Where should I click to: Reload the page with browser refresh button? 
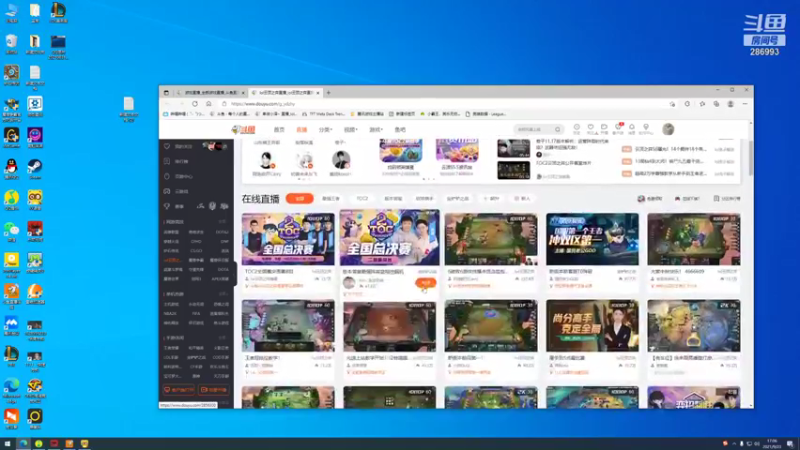[194, 104]
